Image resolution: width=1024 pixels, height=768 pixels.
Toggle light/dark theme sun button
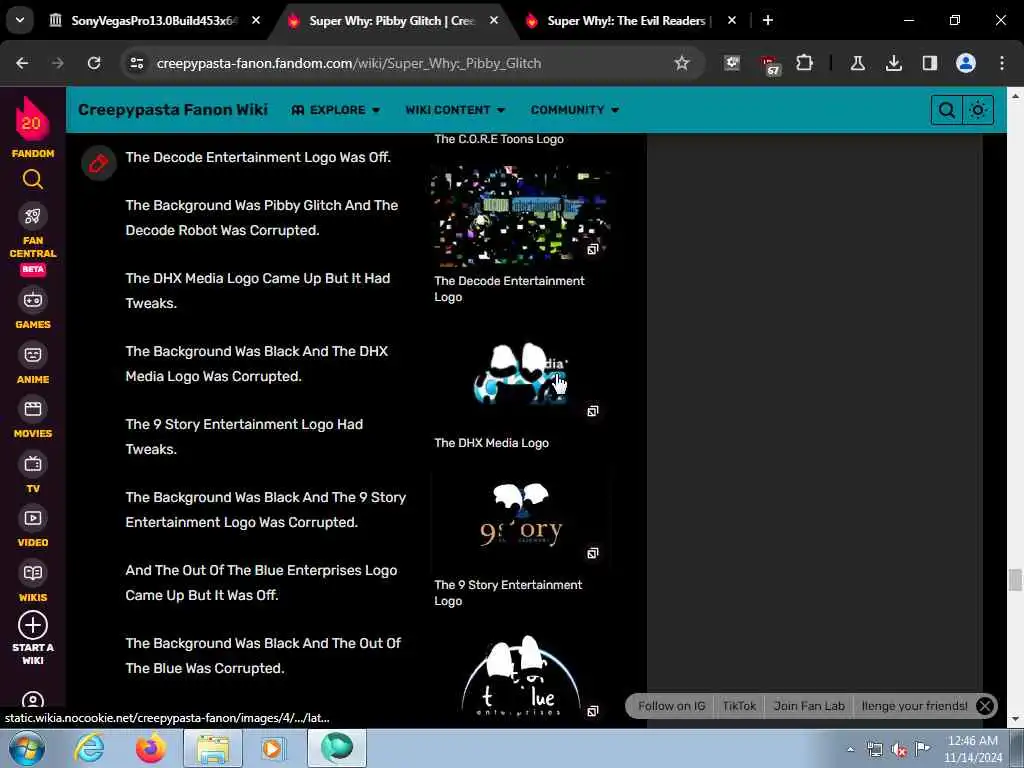click(x=978, y=110)
